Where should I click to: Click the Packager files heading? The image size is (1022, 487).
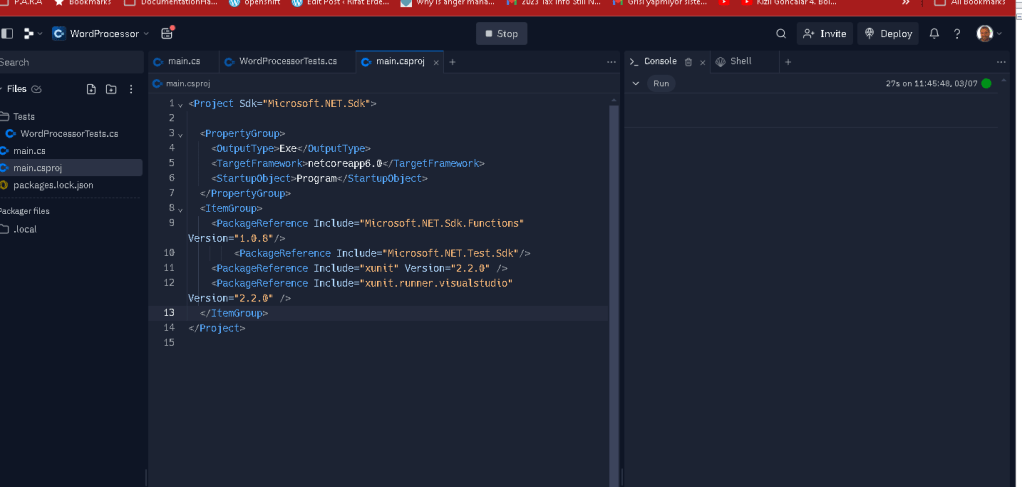(23, 211)
